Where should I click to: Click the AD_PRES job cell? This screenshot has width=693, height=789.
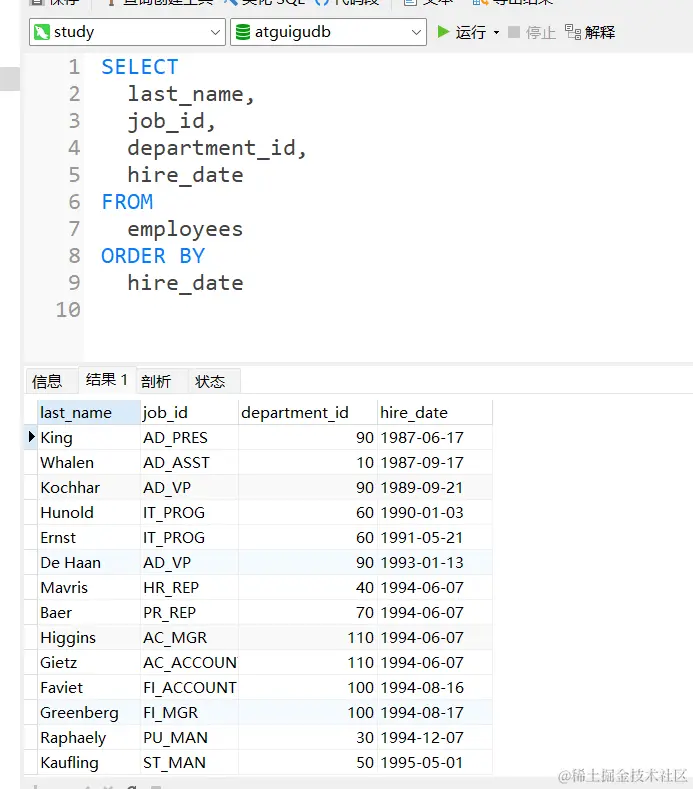(189, 438)
